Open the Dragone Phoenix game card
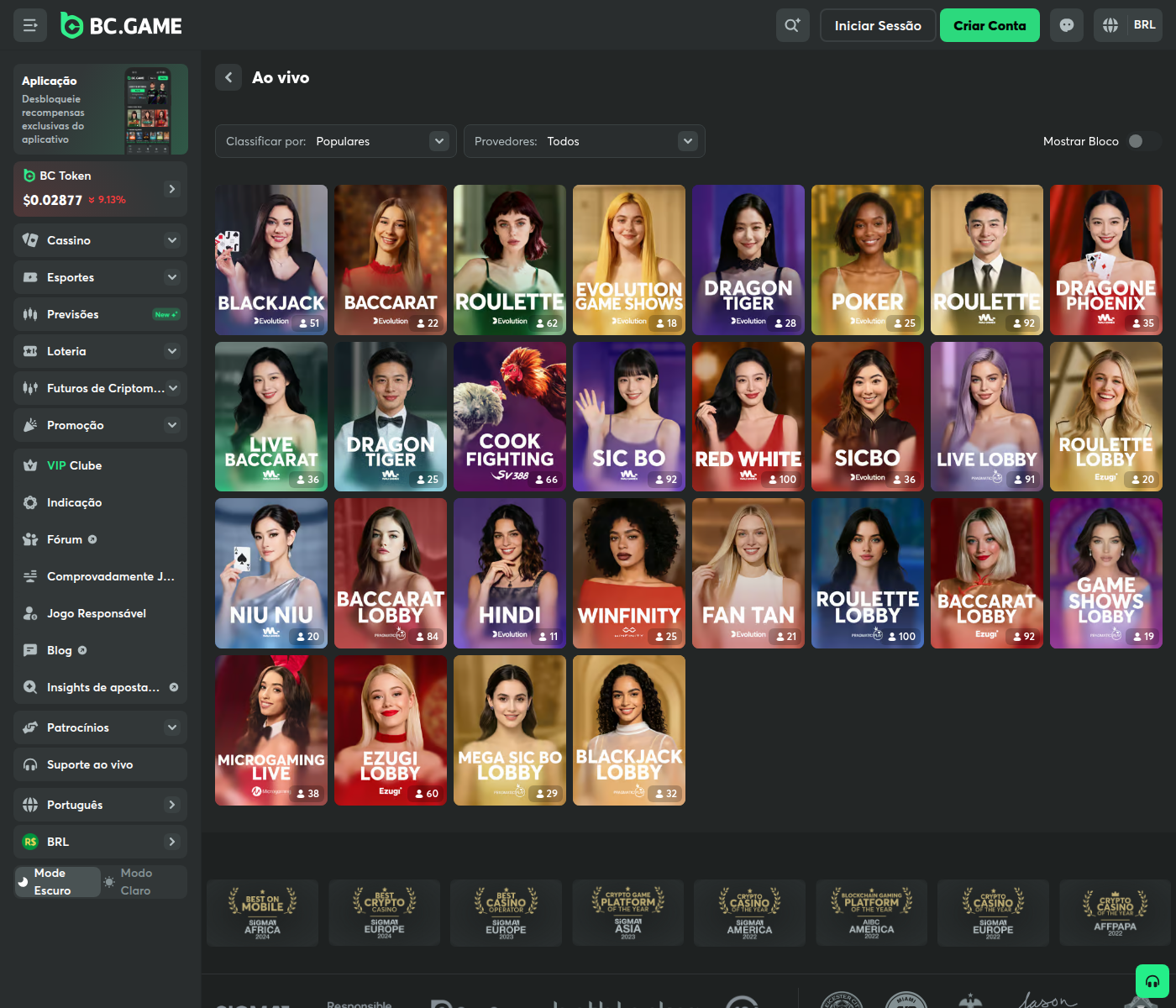 point(1106,260)
